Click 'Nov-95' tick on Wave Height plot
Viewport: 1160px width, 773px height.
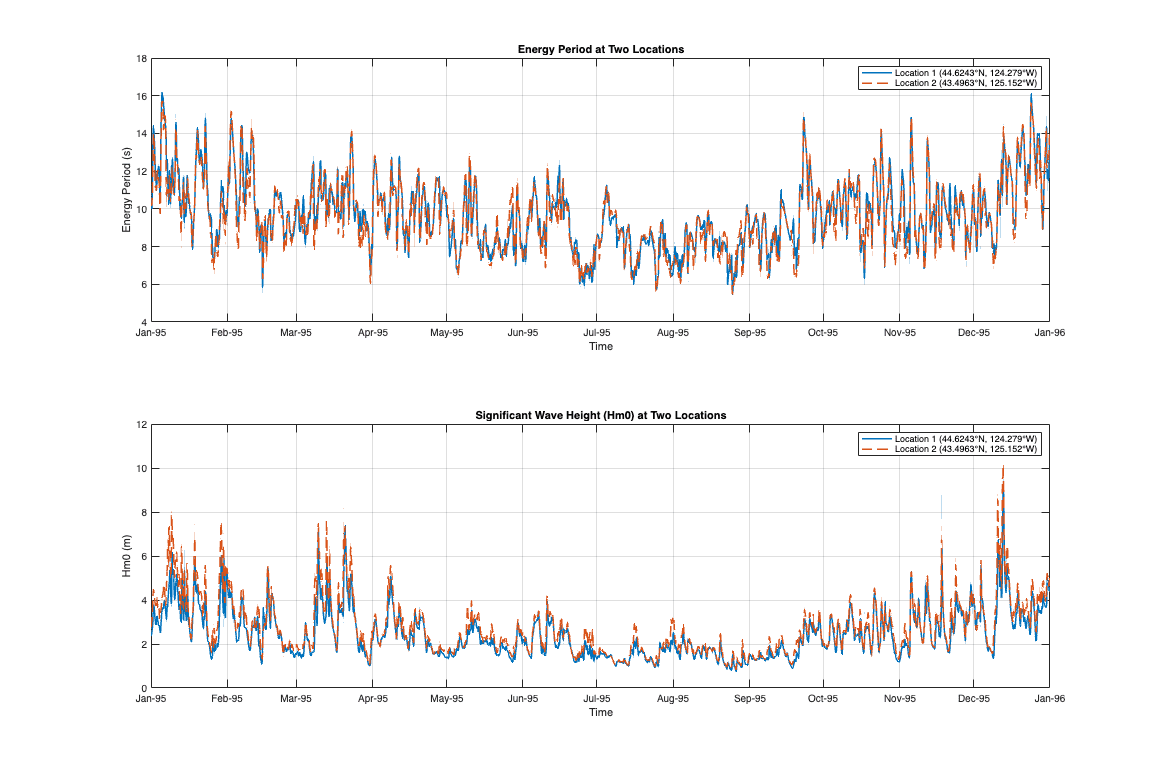(900, 699)
